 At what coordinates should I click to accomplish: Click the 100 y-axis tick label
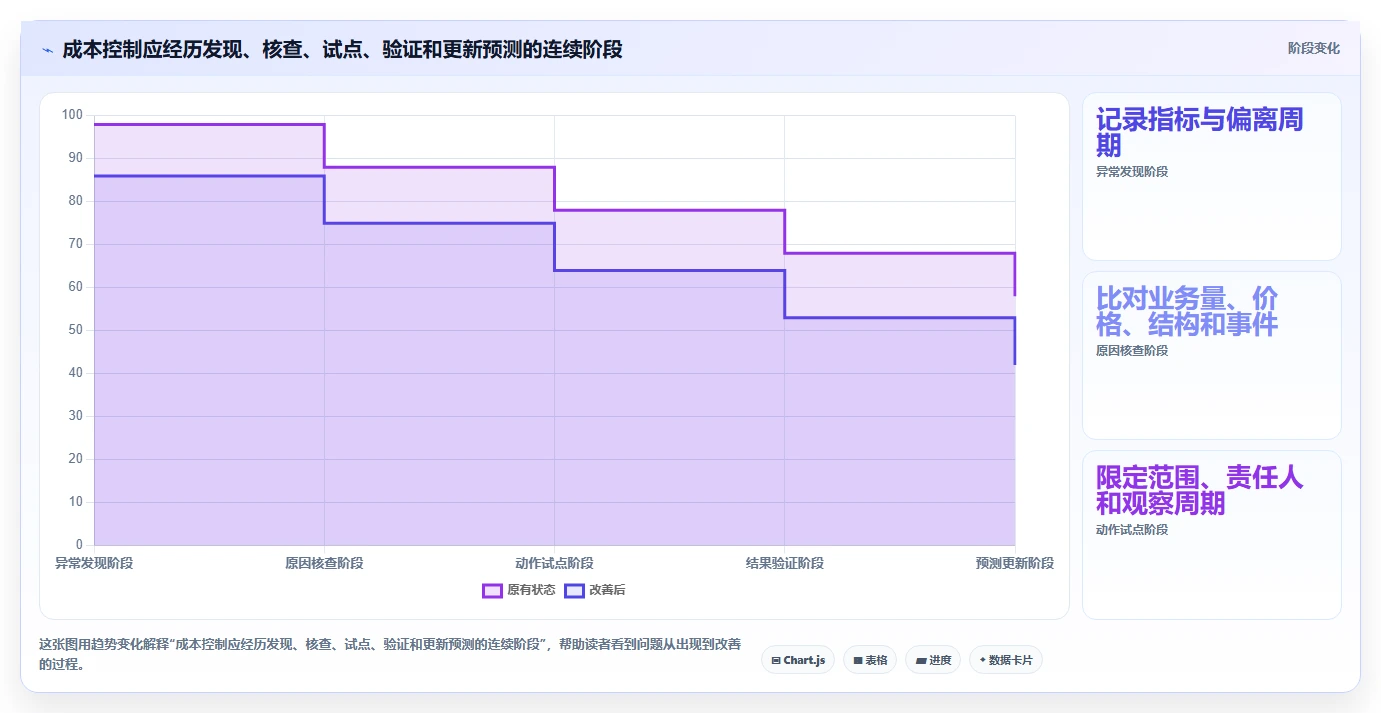(72, 115)
